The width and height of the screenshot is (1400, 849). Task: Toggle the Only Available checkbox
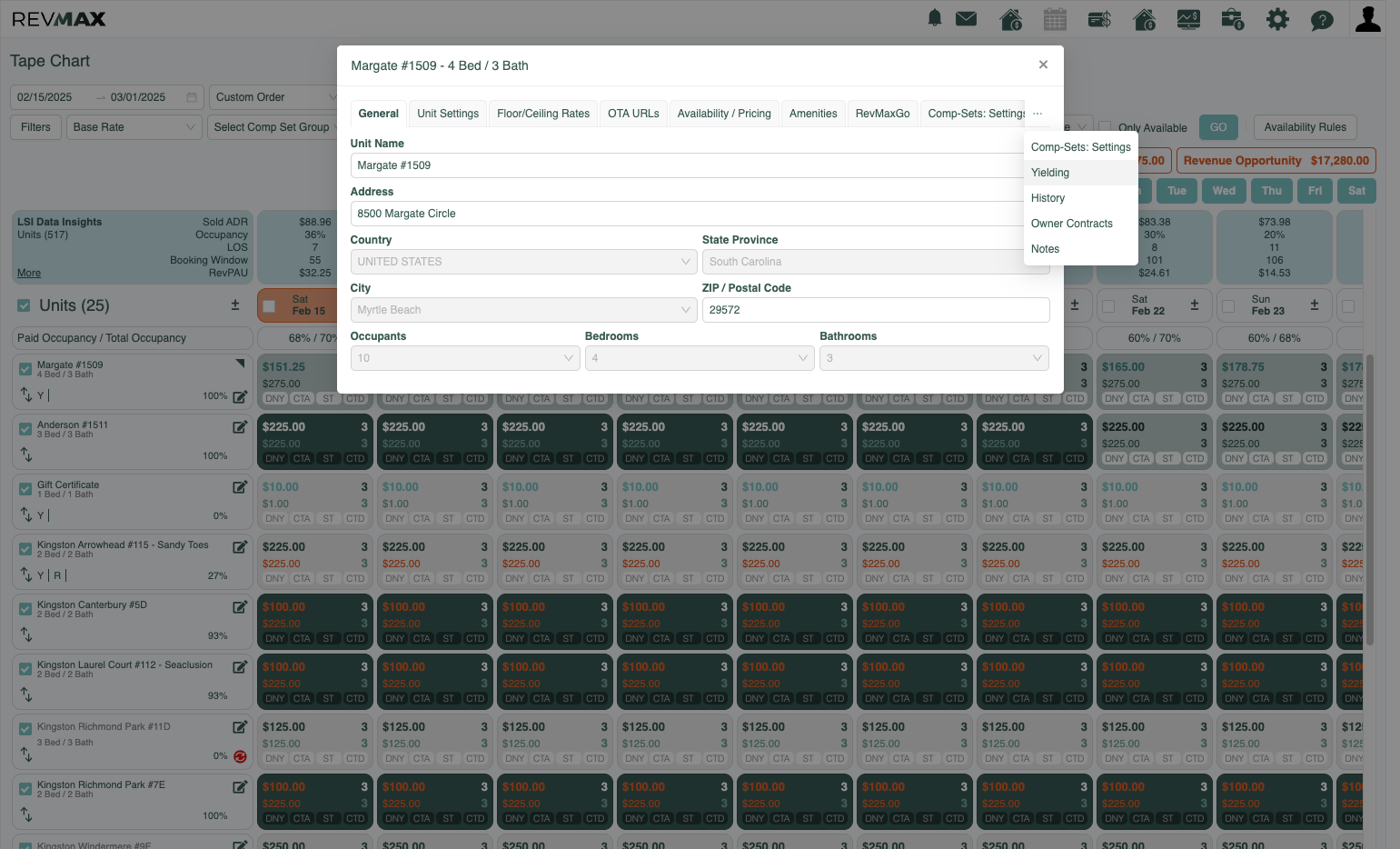(1105, 127)
